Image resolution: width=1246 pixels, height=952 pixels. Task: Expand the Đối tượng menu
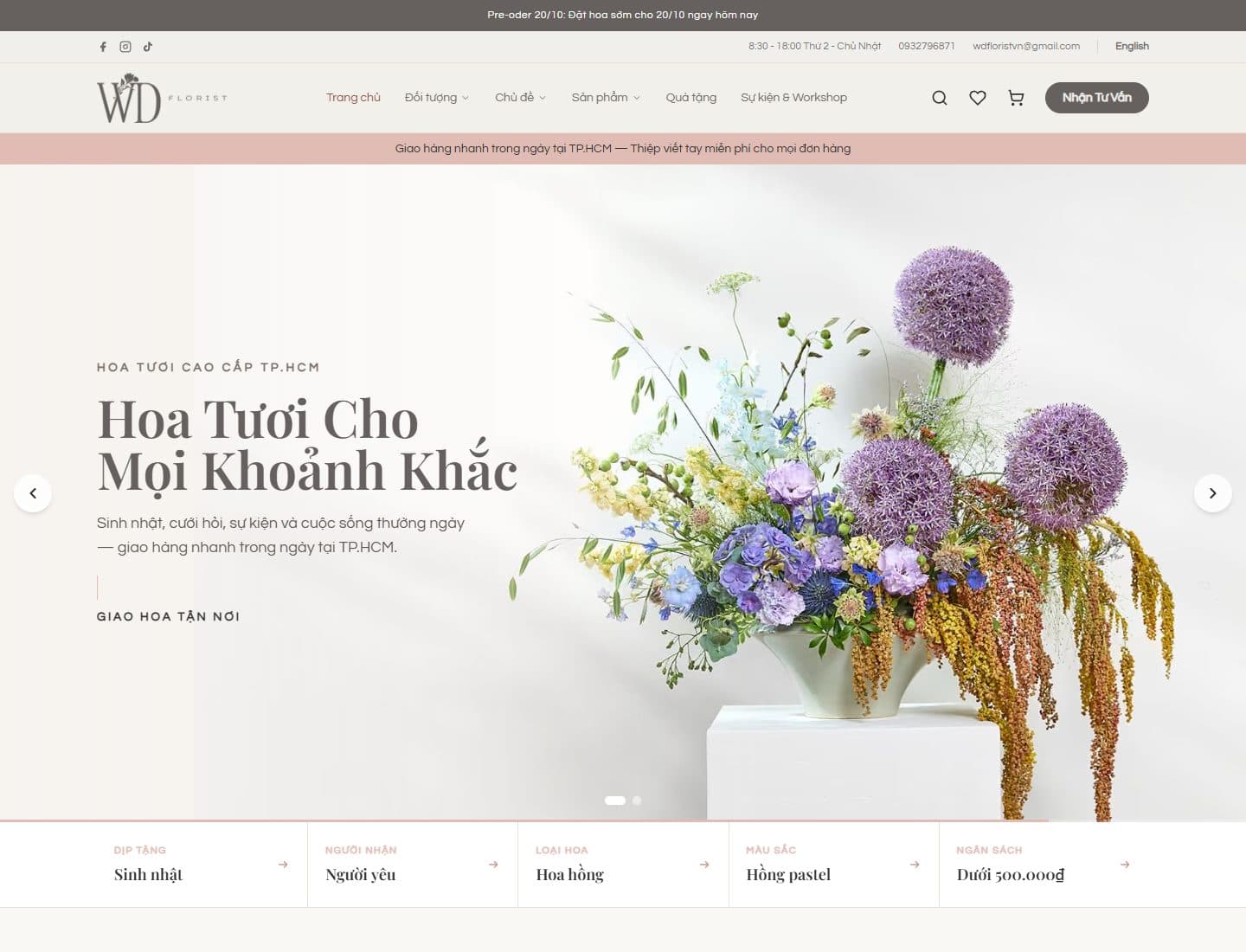(437, 98)
